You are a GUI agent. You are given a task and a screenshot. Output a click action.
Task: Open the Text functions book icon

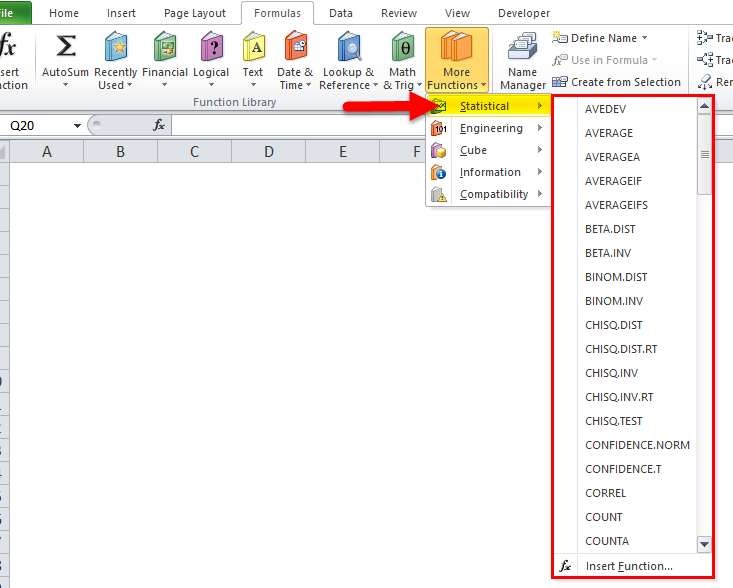(x=253, y=46)
